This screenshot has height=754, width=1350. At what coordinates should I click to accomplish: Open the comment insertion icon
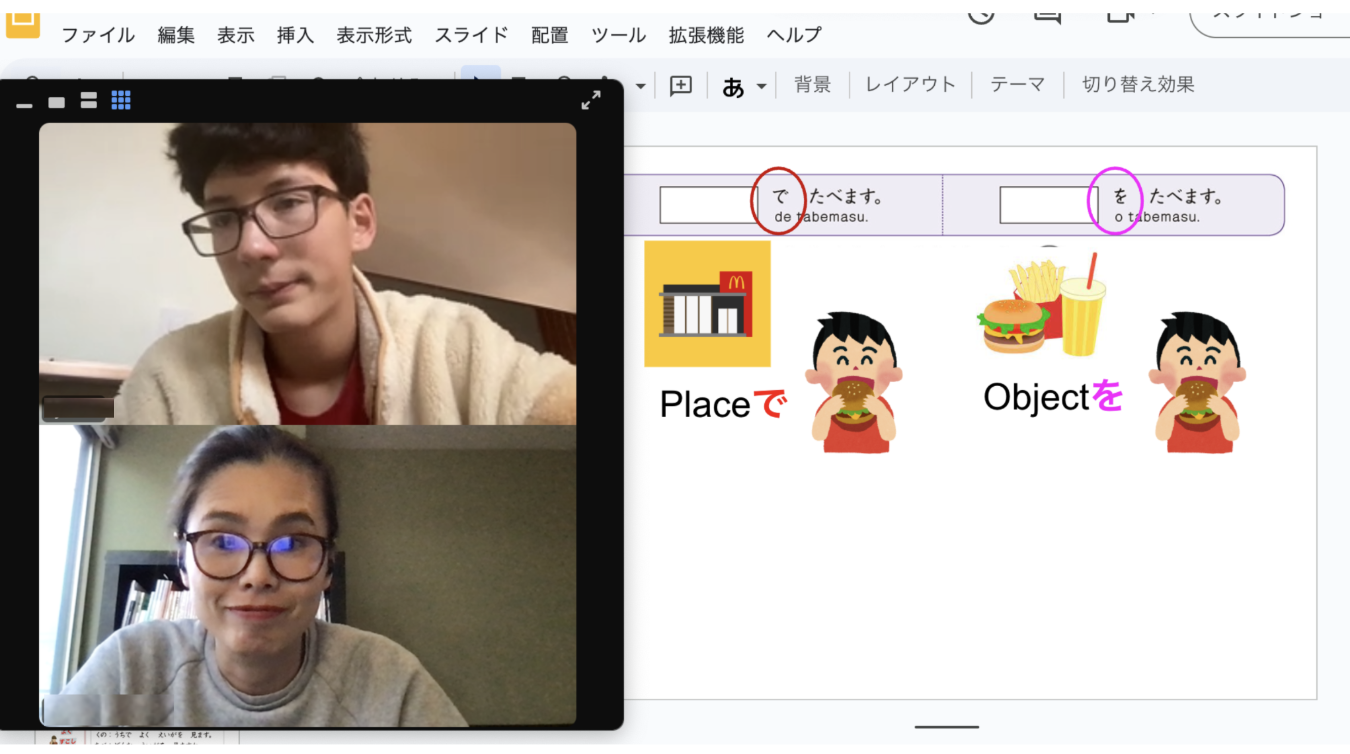point(681,85)
